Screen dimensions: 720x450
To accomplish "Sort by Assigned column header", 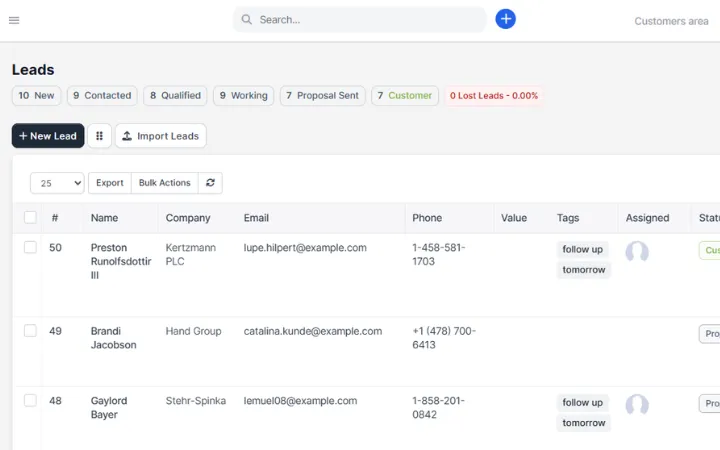I will point(647,218).
